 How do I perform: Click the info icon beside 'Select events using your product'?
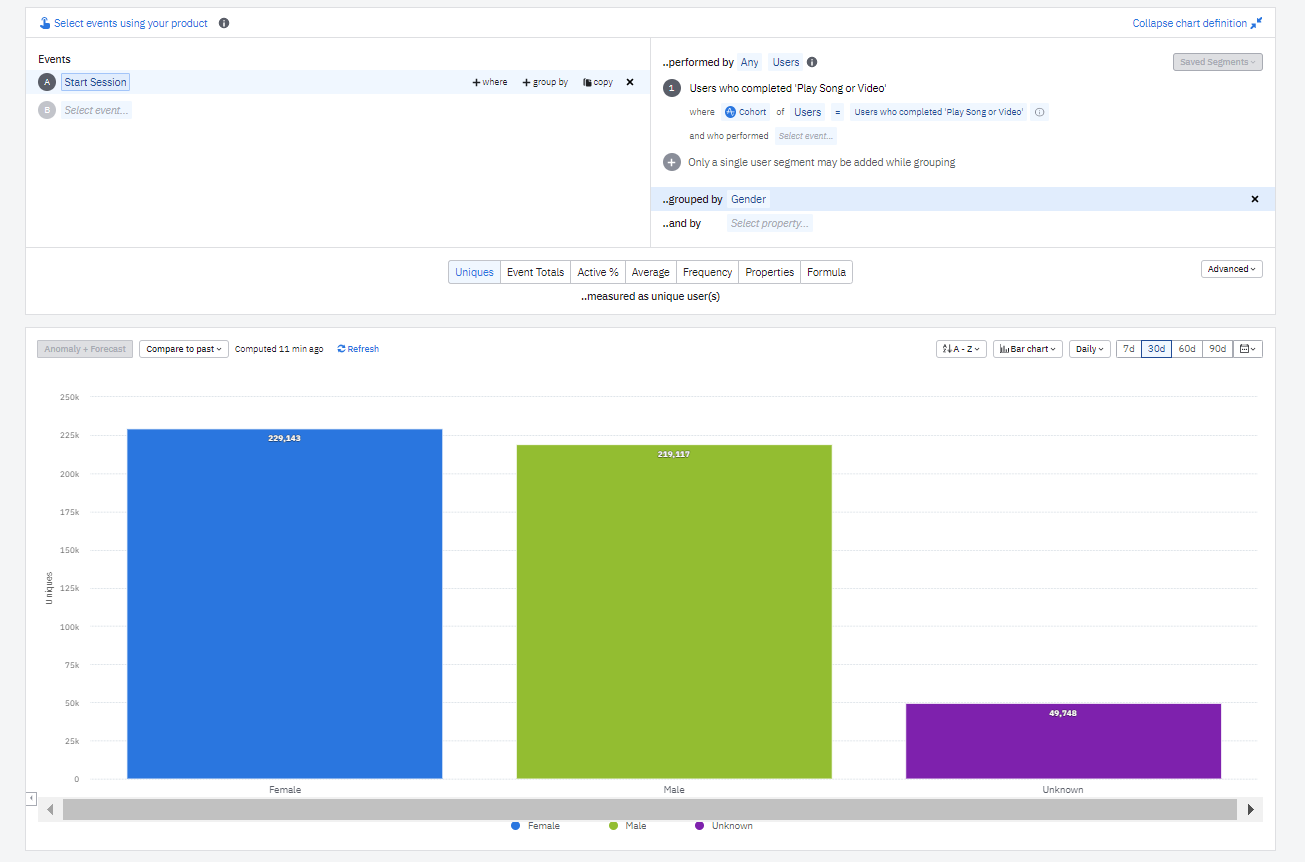[224, 23]
